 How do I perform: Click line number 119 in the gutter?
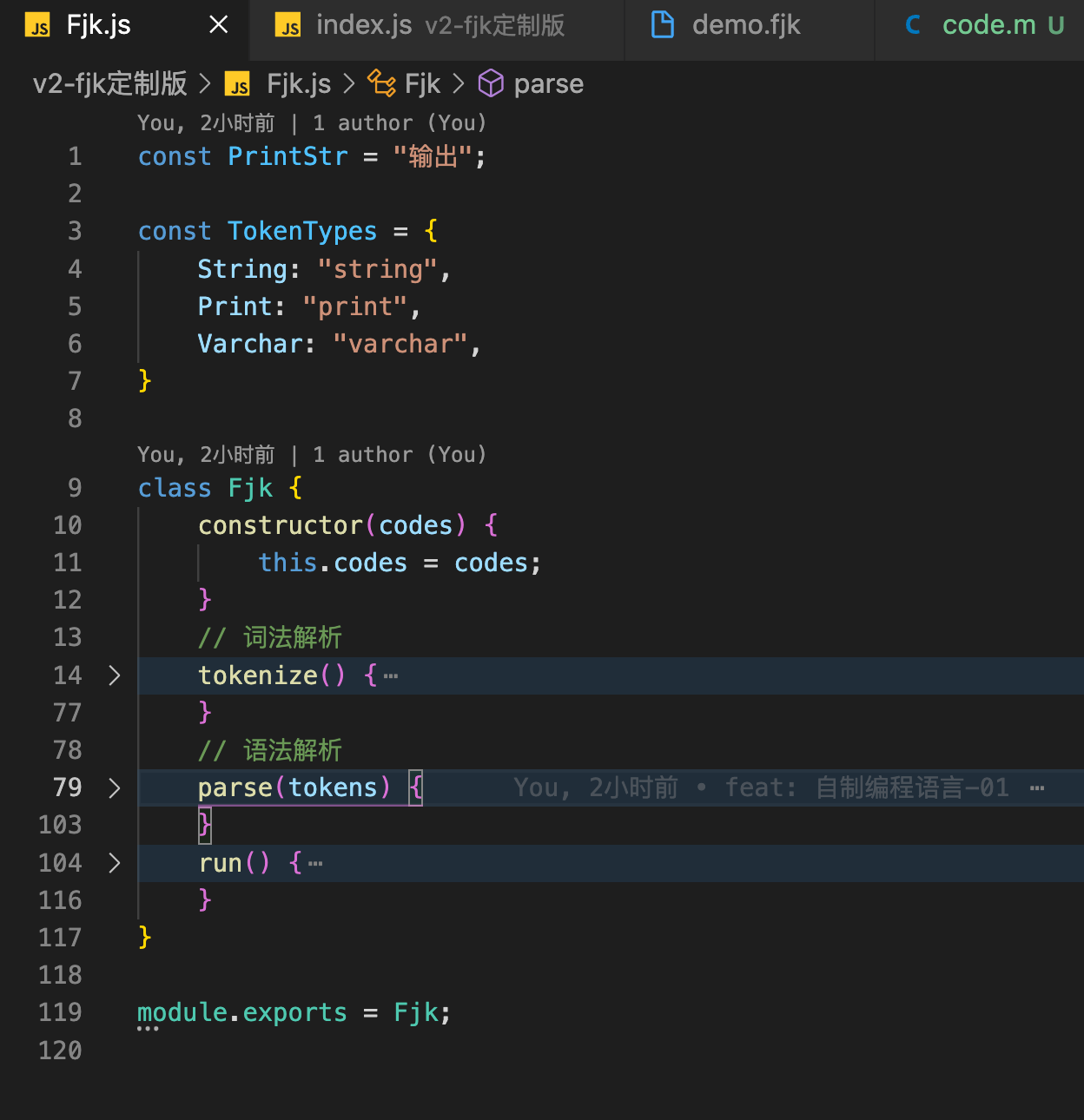pyautogui.click(x=61, y=1012)
